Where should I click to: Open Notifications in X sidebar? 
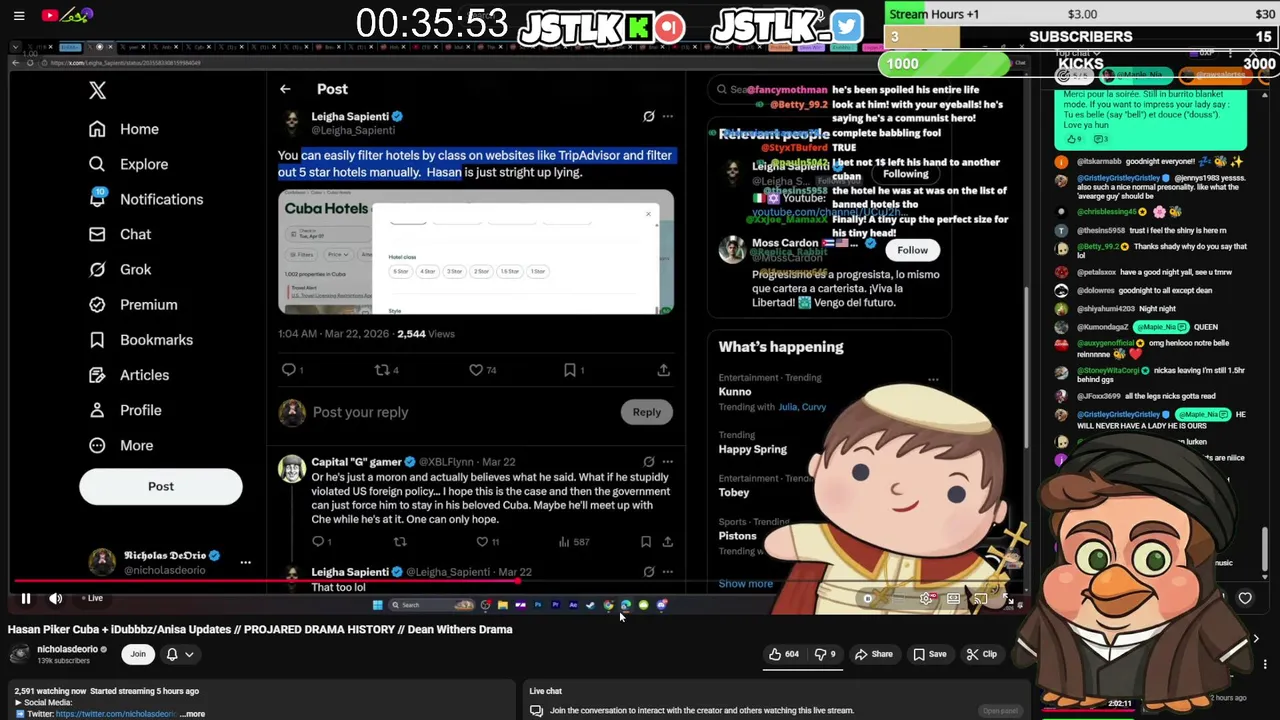[x=146, y=199]
